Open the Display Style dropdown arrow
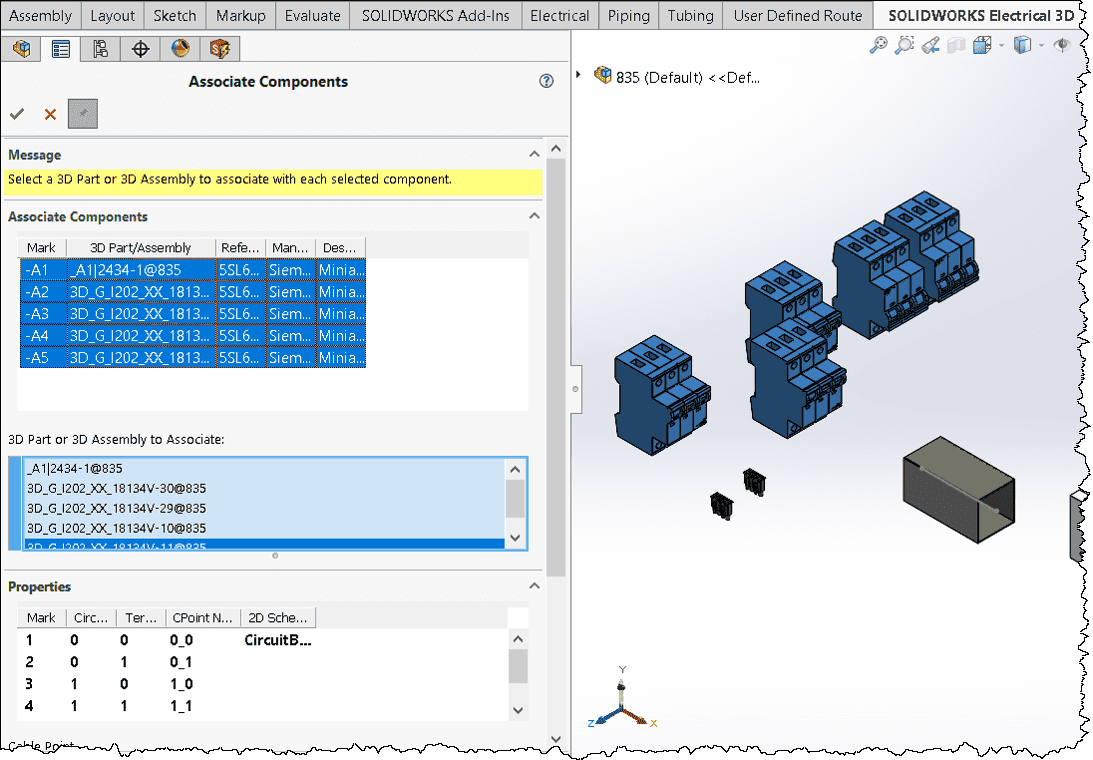1093x760 pixels. click(x=1041, y=46)
